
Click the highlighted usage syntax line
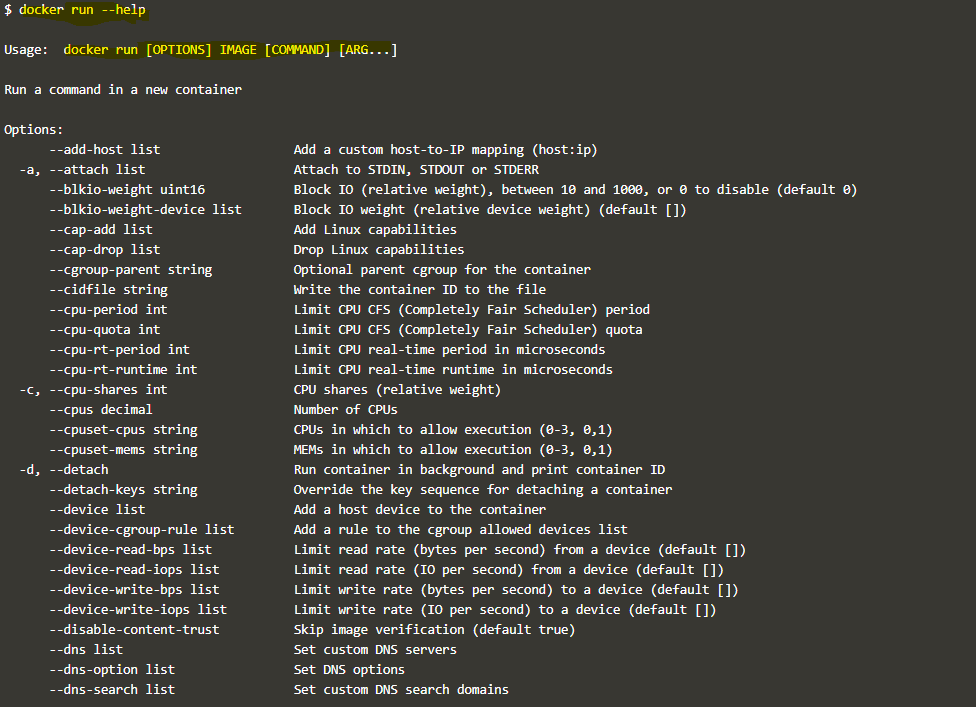tap(230, 50)
